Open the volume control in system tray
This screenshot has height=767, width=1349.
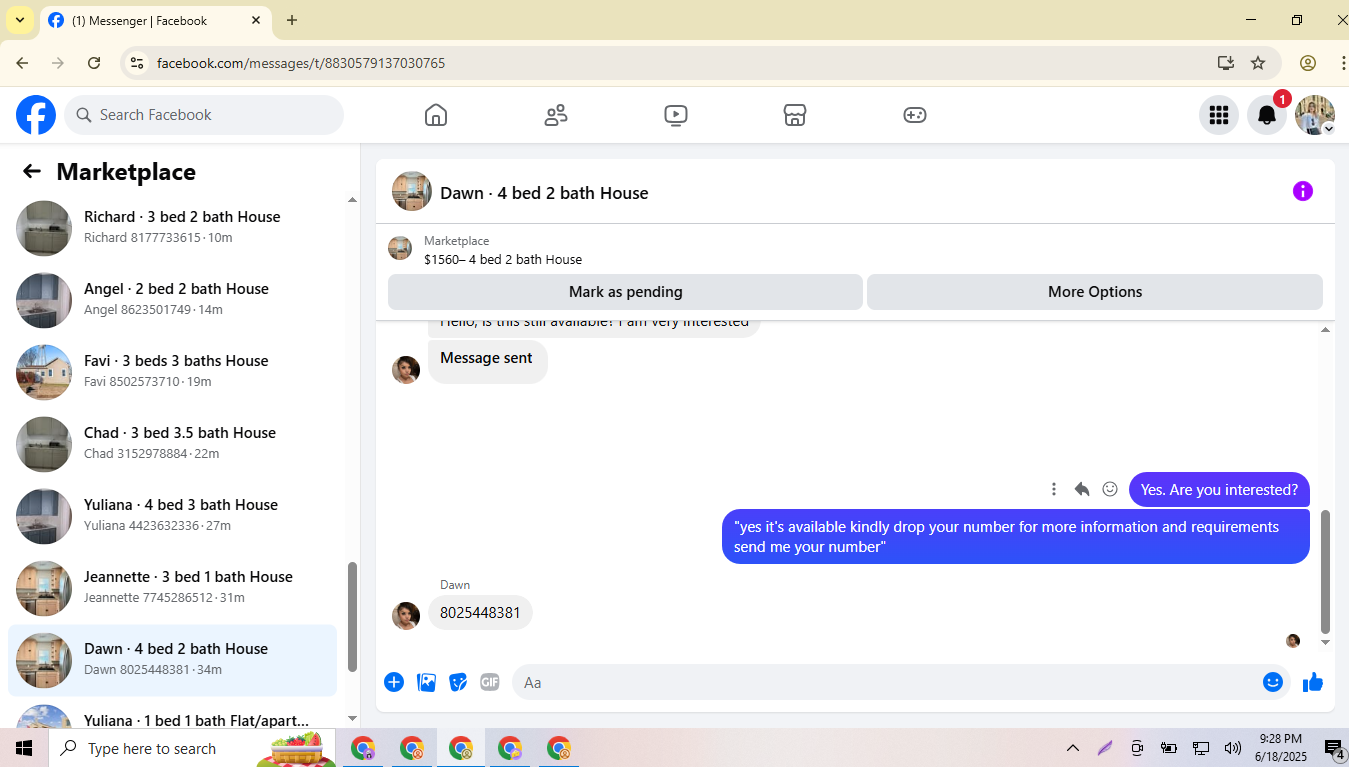(1233, 748)
